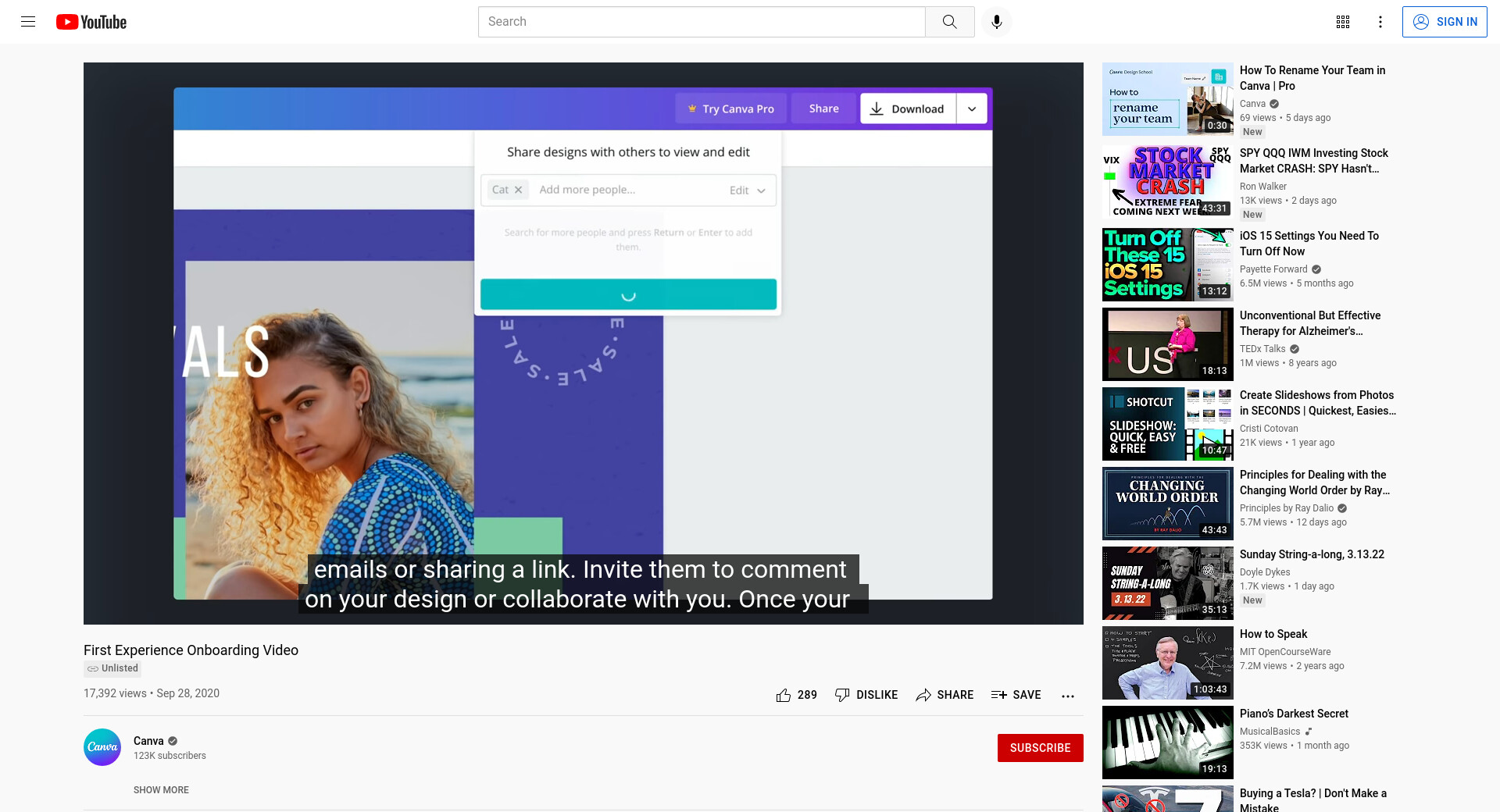Open more actions ellipsis under video
Viewport: 1500px width, 812px height.
pos(1068,696)
